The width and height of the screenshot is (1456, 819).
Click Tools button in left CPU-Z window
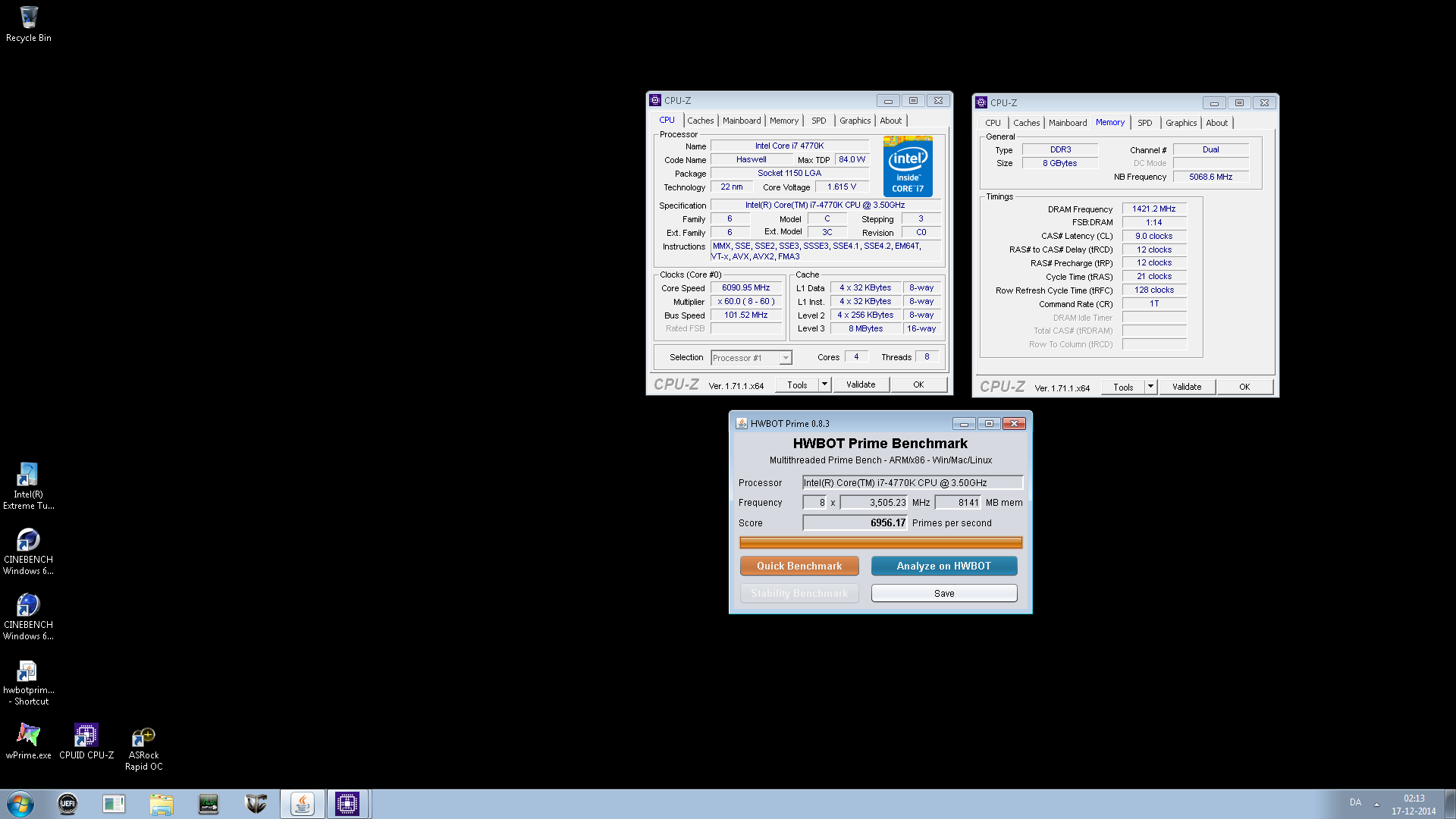(x=797, y=384)
